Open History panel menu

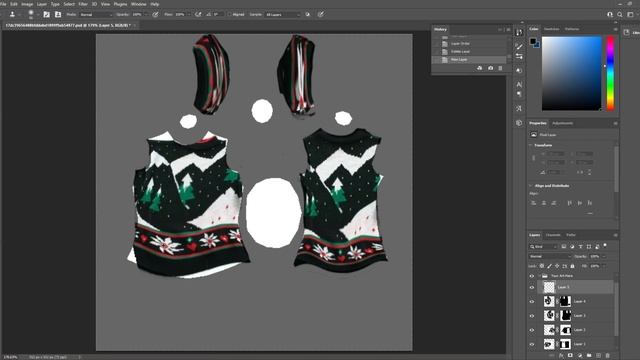pos(508,29)
